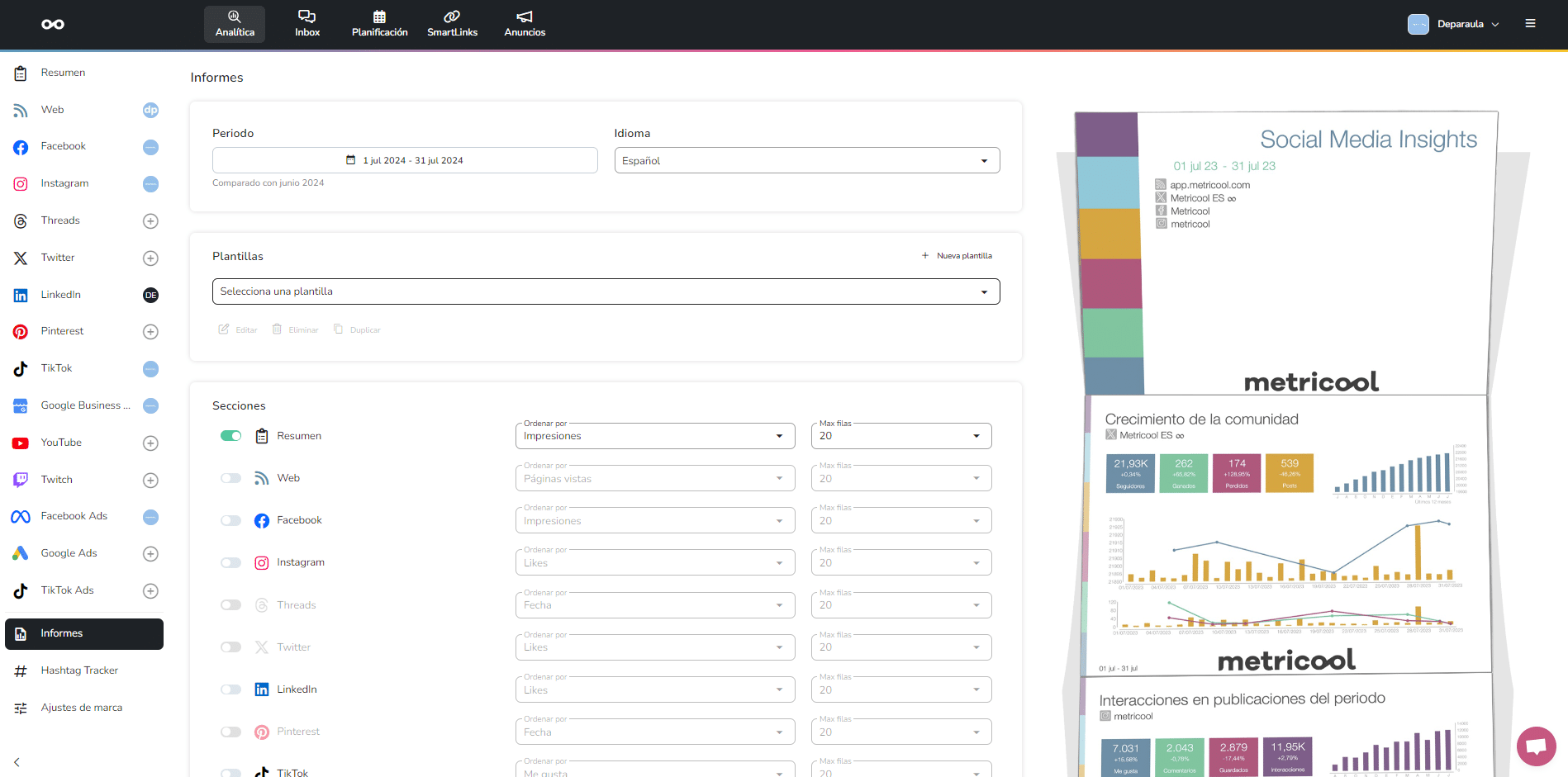Click the DE badge next to LinkedIn
This screenshot has width=1568, height=777.
150,295
